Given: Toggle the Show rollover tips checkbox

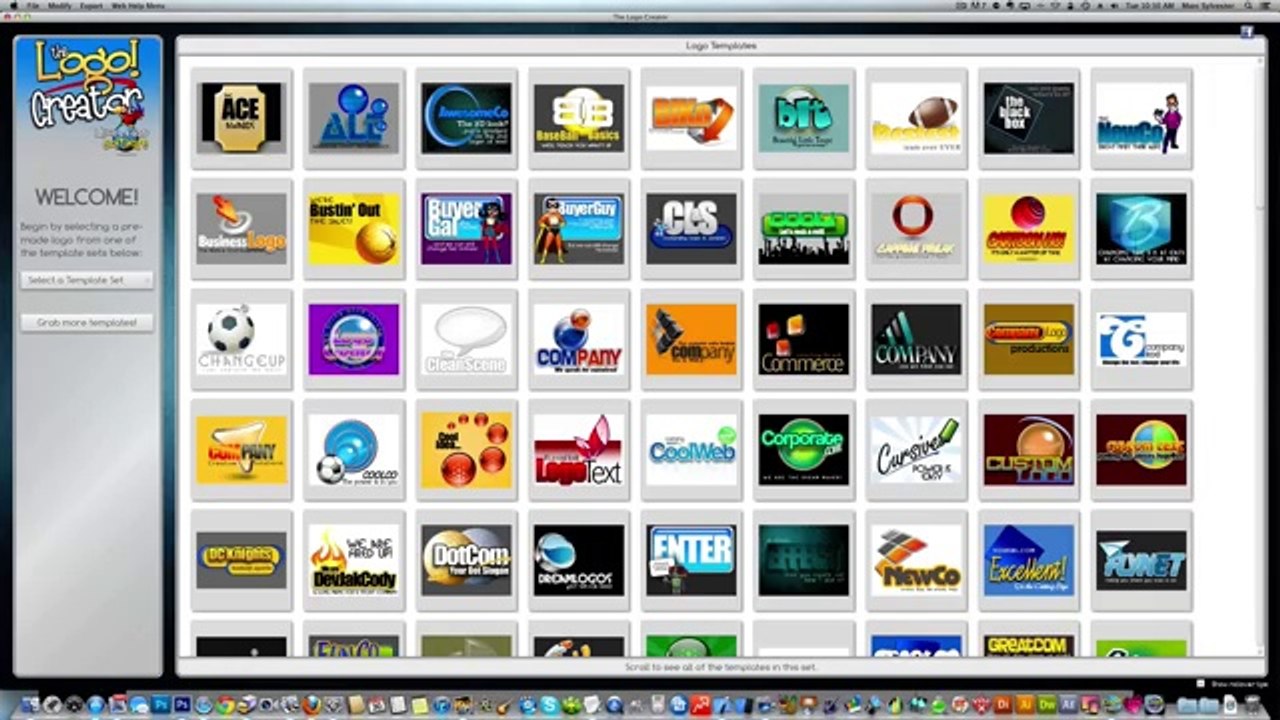Looking at the screenshot, I should pyautogui.click(x=1201, y=684).
